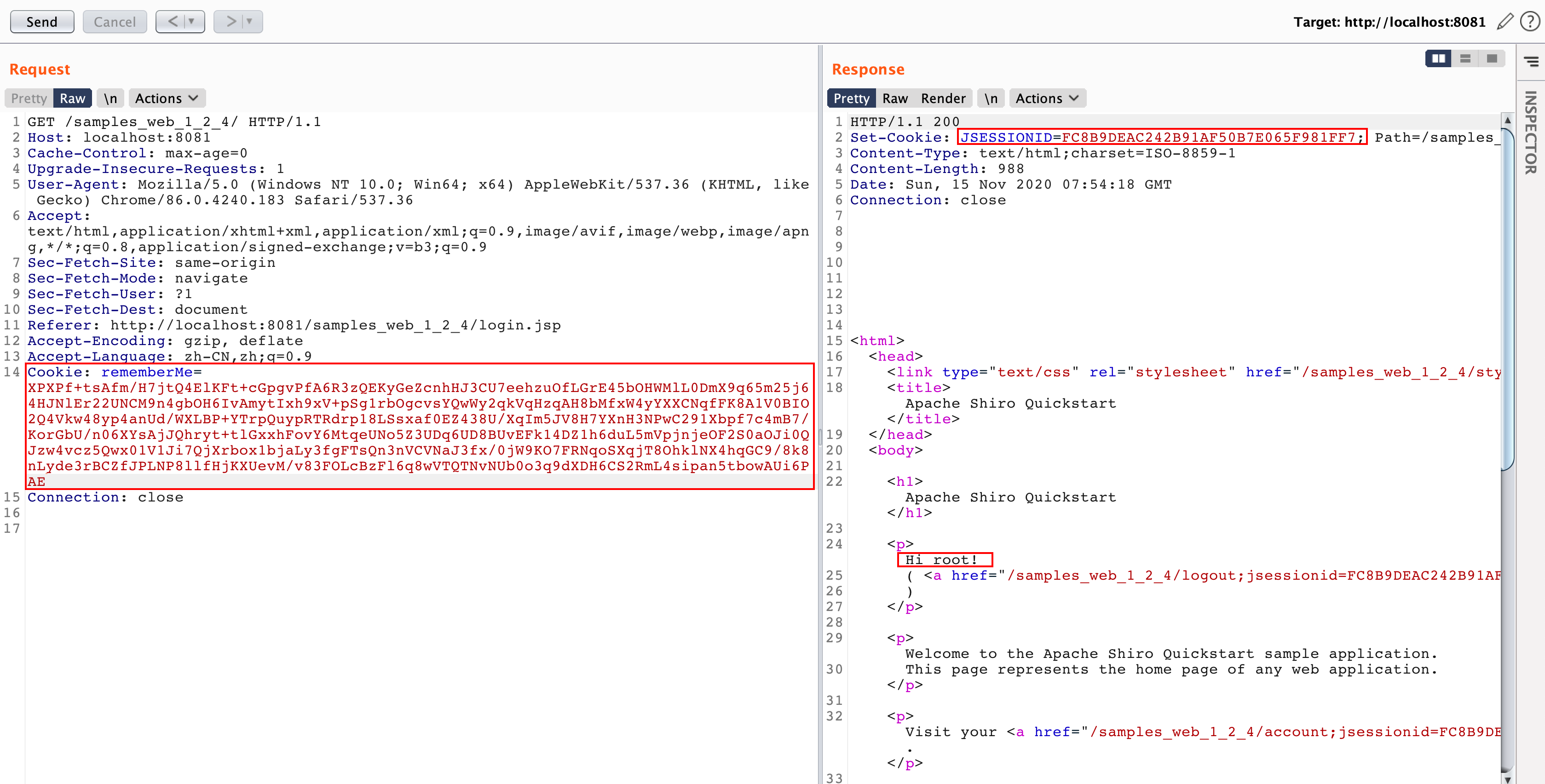Switch to top-bottom stacked layout icon
The image size is (1545, 784).
pos(1465,59)
